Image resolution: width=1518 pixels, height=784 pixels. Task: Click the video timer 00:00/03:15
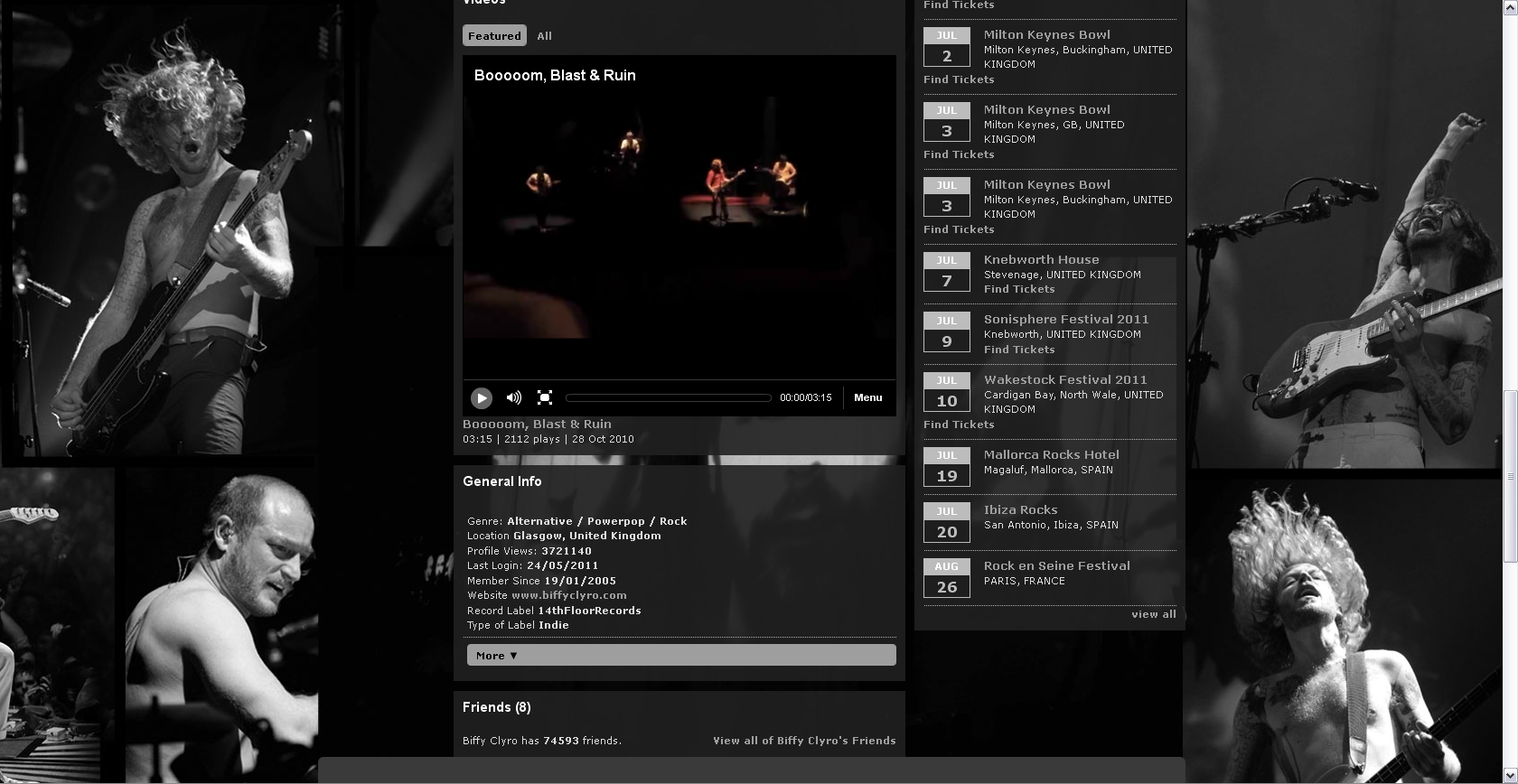[x=805, y=397]
